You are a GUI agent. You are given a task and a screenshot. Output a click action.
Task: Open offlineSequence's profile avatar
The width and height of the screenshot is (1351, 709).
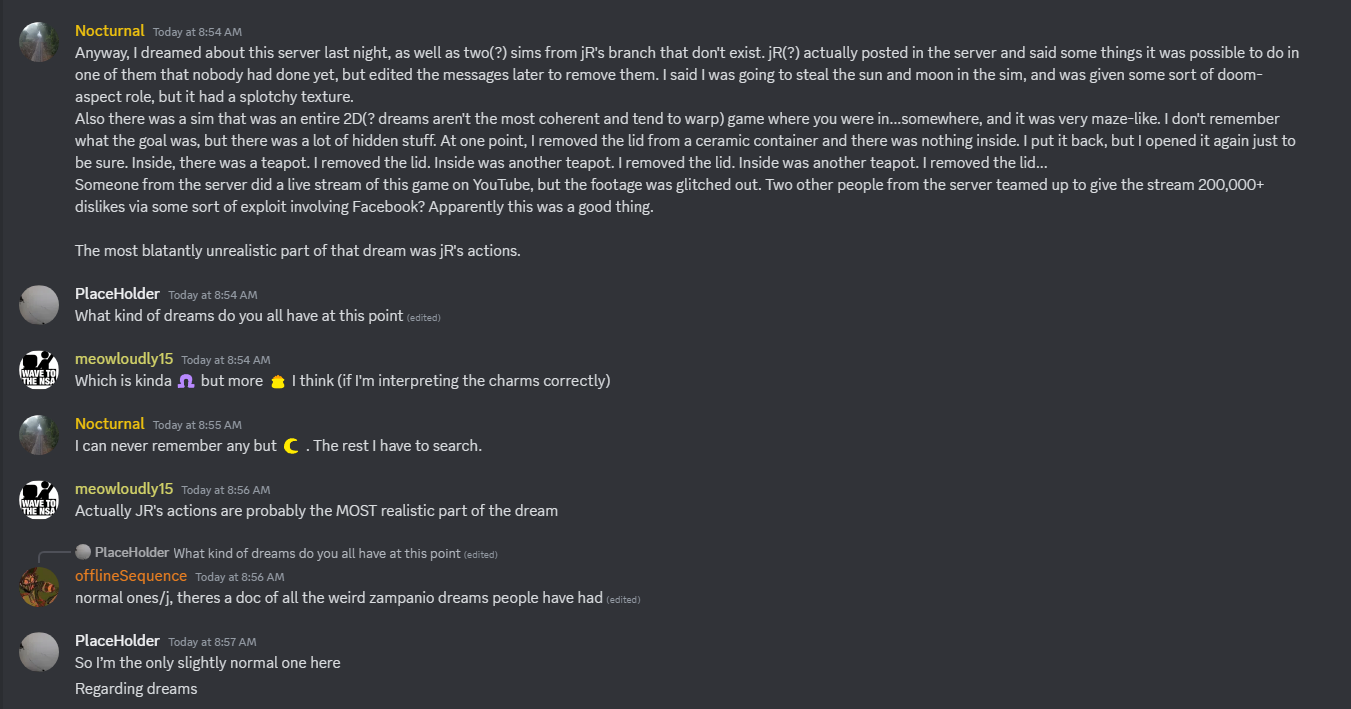[x=39, y=587]
